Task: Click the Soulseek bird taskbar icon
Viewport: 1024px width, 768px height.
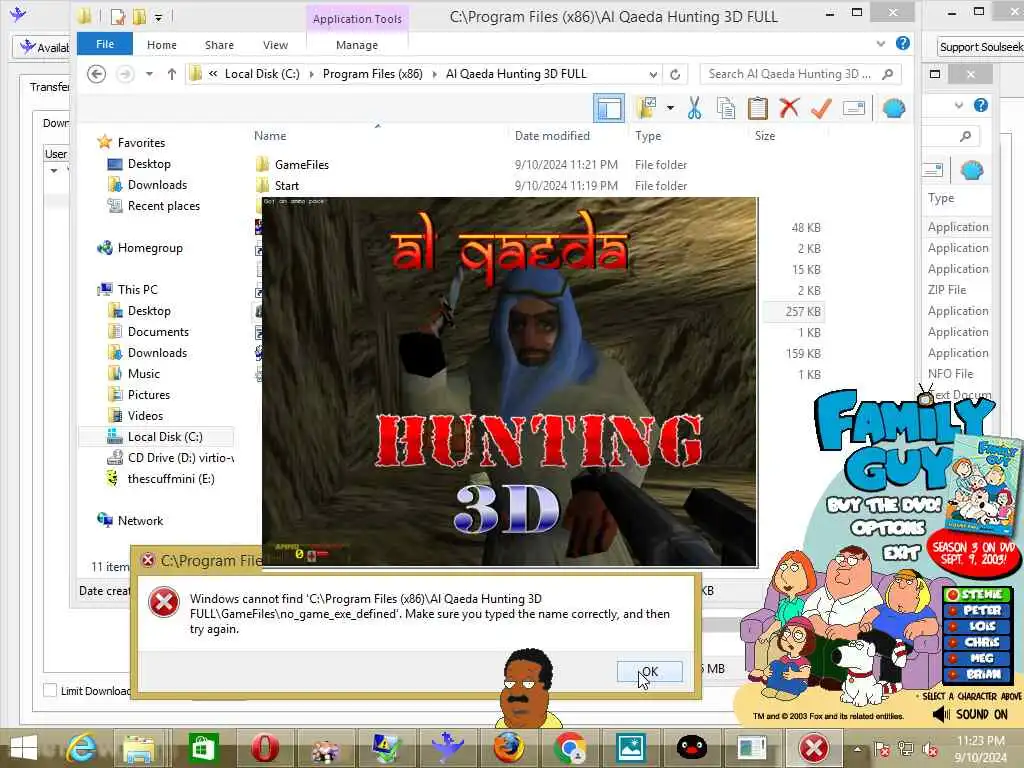Action: 447,748
